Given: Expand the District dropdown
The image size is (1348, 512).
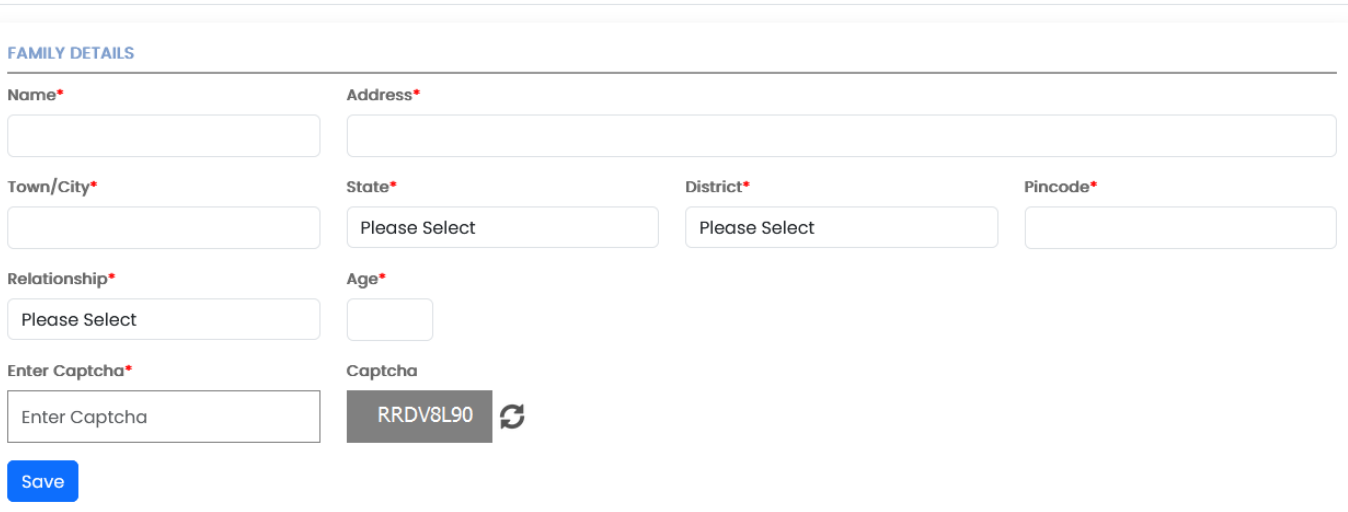Looking at the screenshot, I should tap(841, 227).
